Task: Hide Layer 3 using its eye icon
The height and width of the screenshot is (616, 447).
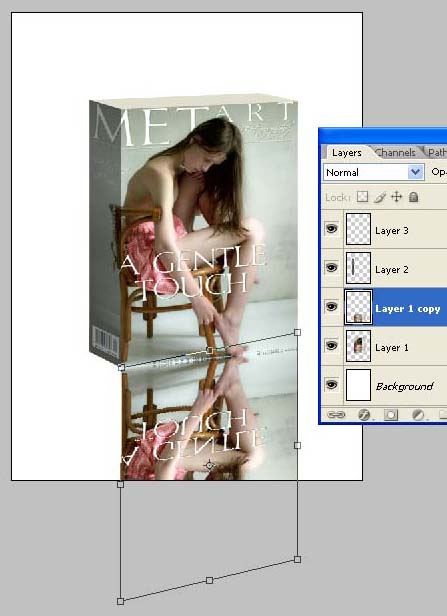Action: pyautogui.click(x=332, y=229)
